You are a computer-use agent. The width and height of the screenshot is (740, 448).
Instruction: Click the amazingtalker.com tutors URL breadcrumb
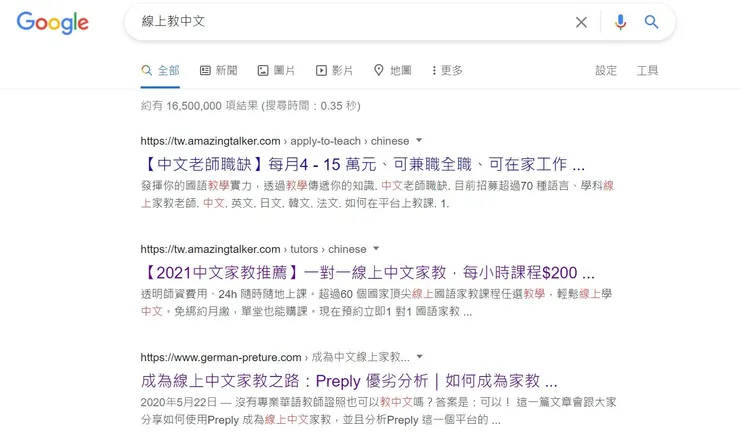(x=253, y=249)
